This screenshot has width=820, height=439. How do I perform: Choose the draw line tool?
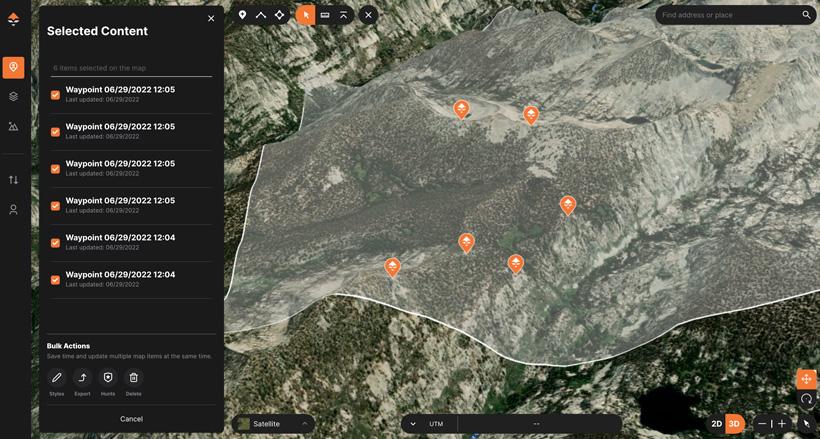[x=261, y=15]
